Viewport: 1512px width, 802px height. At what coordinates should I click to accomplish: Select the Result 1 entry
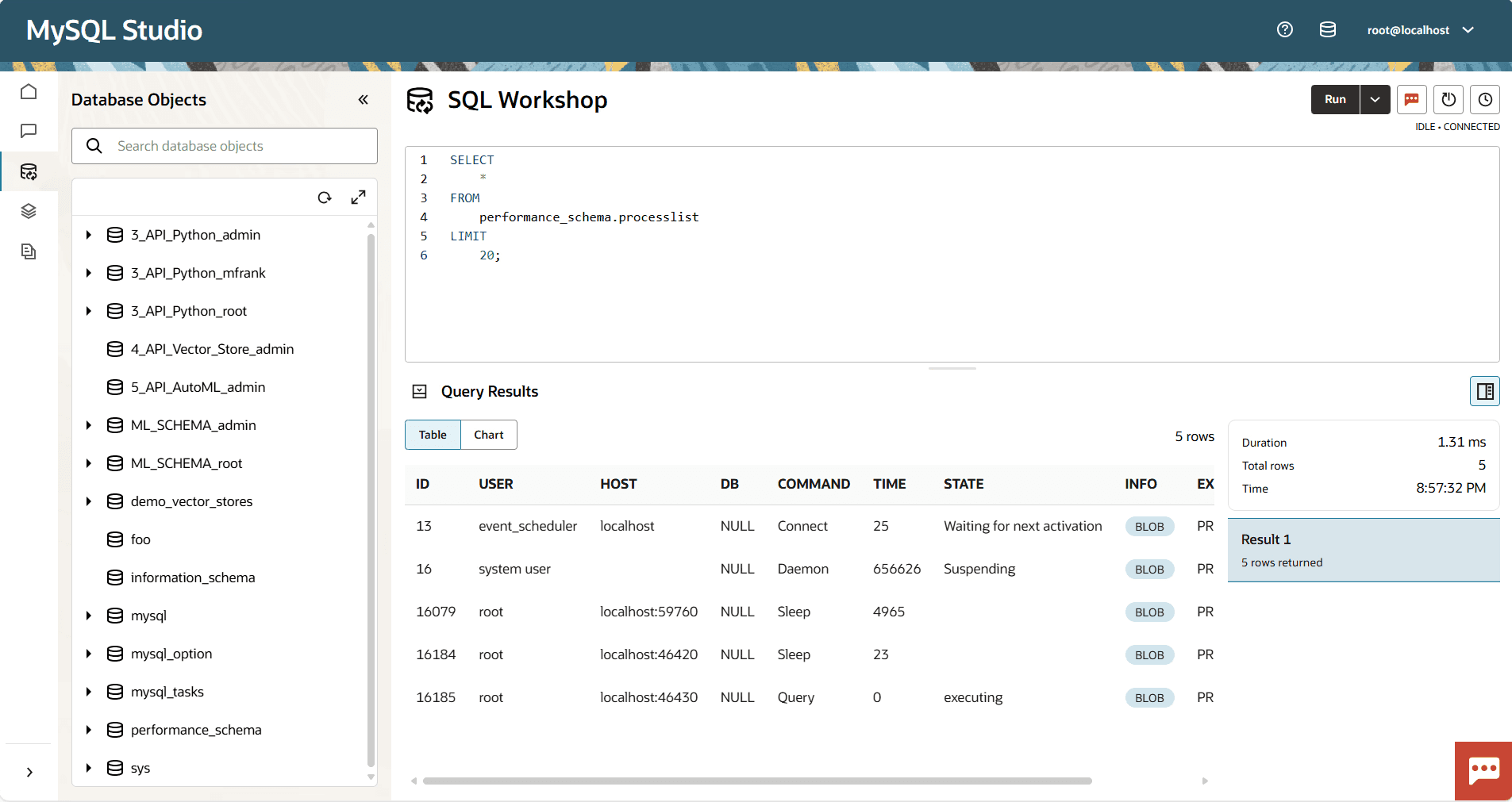(x=1364, y=551)
